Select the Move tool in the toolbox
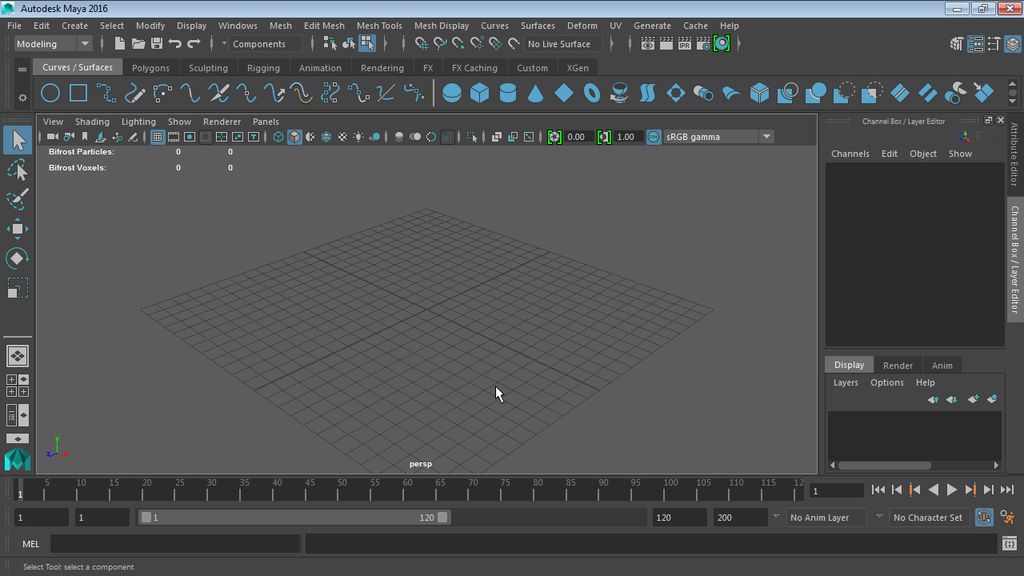Viewport: 1024px width, 576px height. (18, 228)
